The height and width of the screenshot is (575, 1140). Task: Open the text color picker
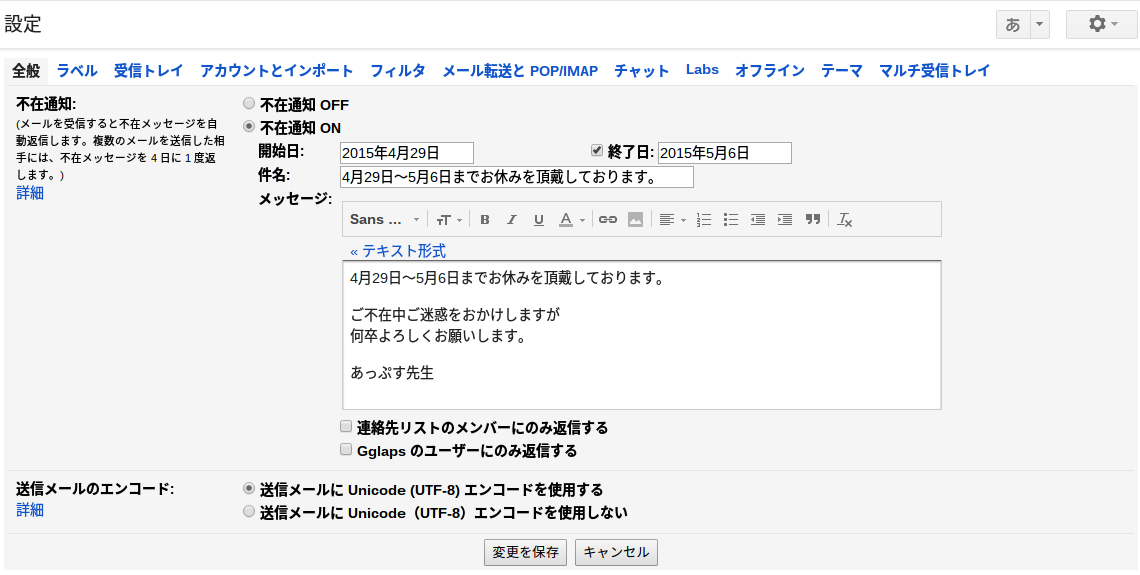[x=571, y=220]
